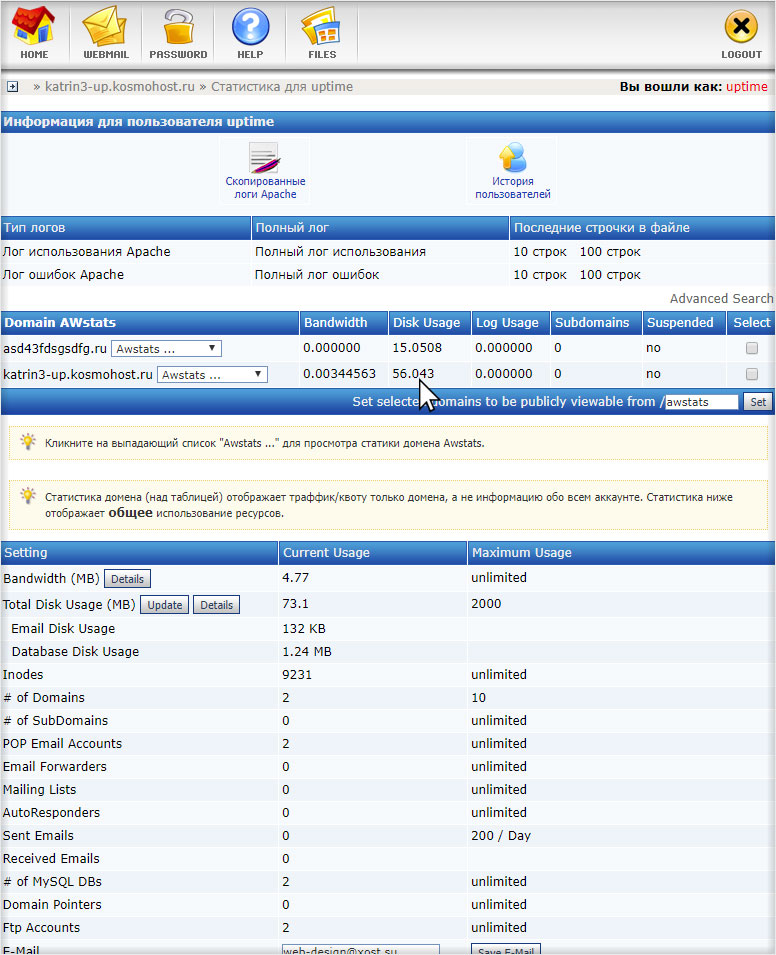Click the Лог ошибок Apache row label
The width and height of the screenshot is (776, 955).
coord(63,275)
